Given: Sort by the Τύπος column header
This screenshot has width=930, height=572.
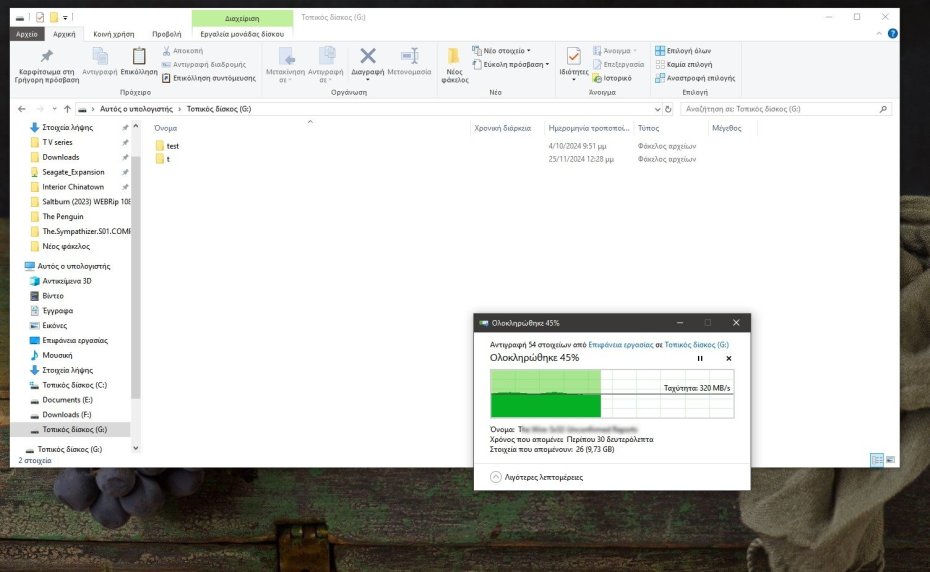Looking at the screenshot, I should (648, 128).
